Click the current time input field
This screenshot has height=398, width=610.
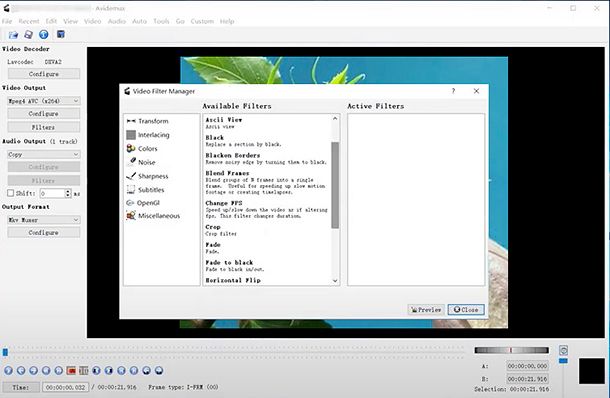65,387
